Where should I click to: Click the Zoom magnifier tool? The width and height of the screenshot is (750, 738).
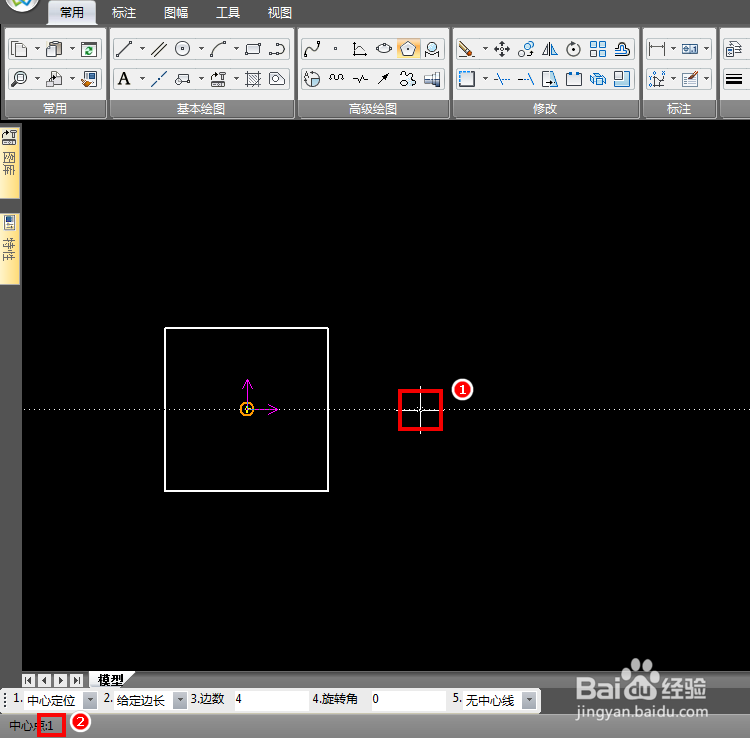click(x=20, y=78)
